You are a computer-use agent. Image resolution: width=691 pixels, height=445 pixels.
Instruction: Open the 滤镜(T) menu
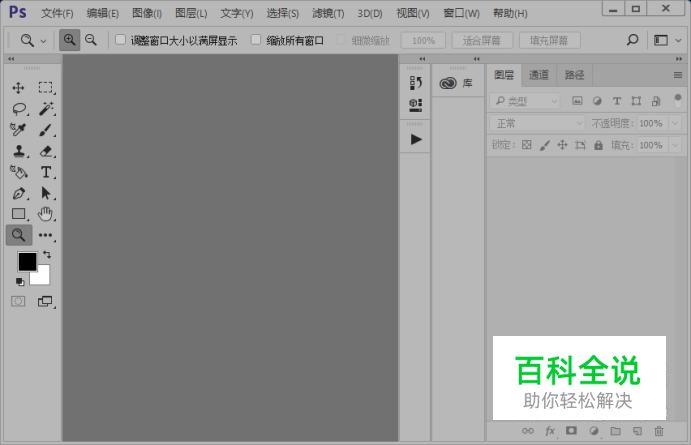click(x=328, y=13)
